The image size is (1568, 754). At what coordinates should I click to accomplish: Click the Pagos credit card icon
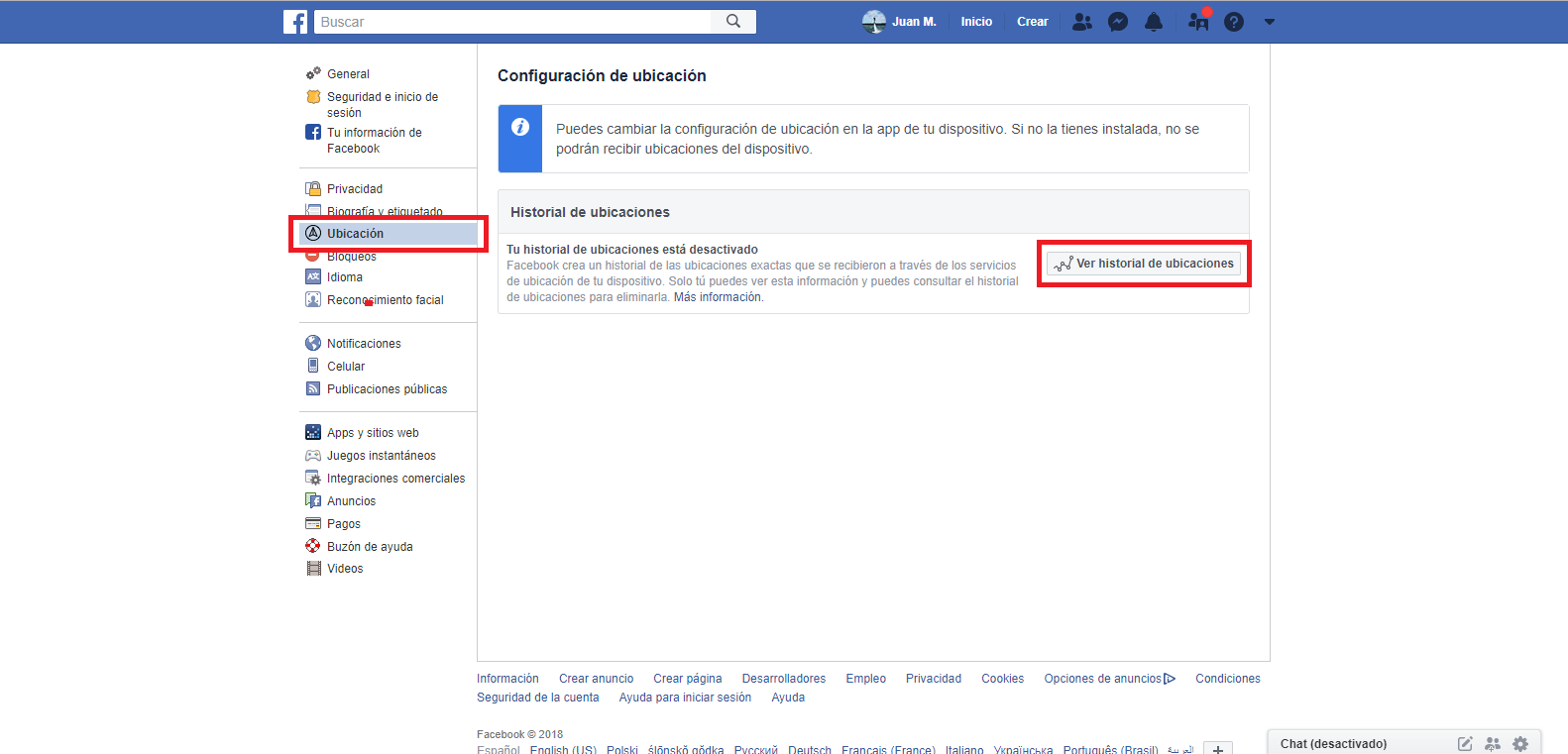313,523
